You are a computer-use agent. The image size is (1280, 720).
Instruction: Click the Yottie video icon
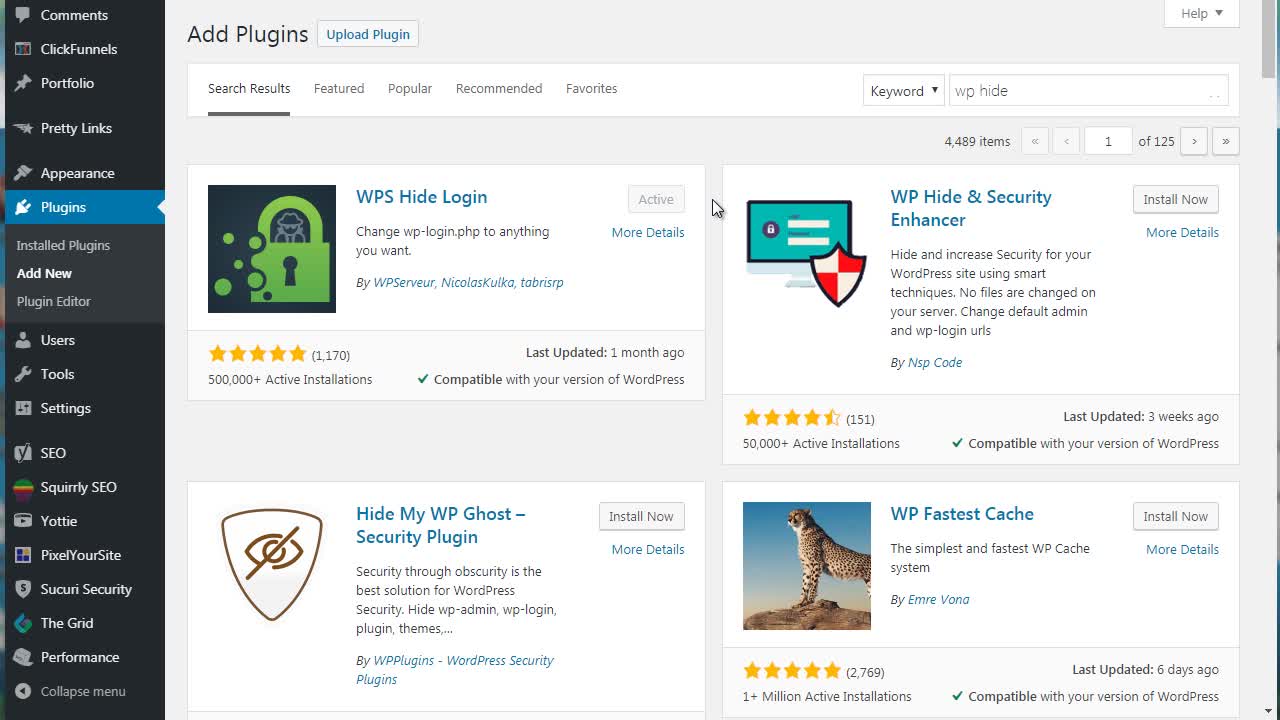point(23,521)
